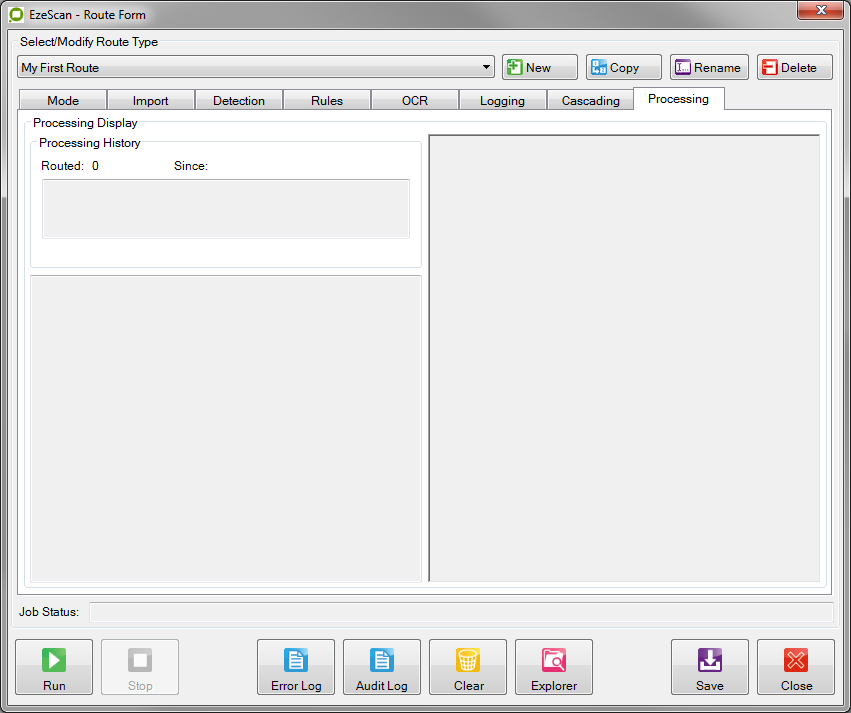Open the Audit Log icon
The height and width of the screenshot is (713, 851).
point(382,660)
